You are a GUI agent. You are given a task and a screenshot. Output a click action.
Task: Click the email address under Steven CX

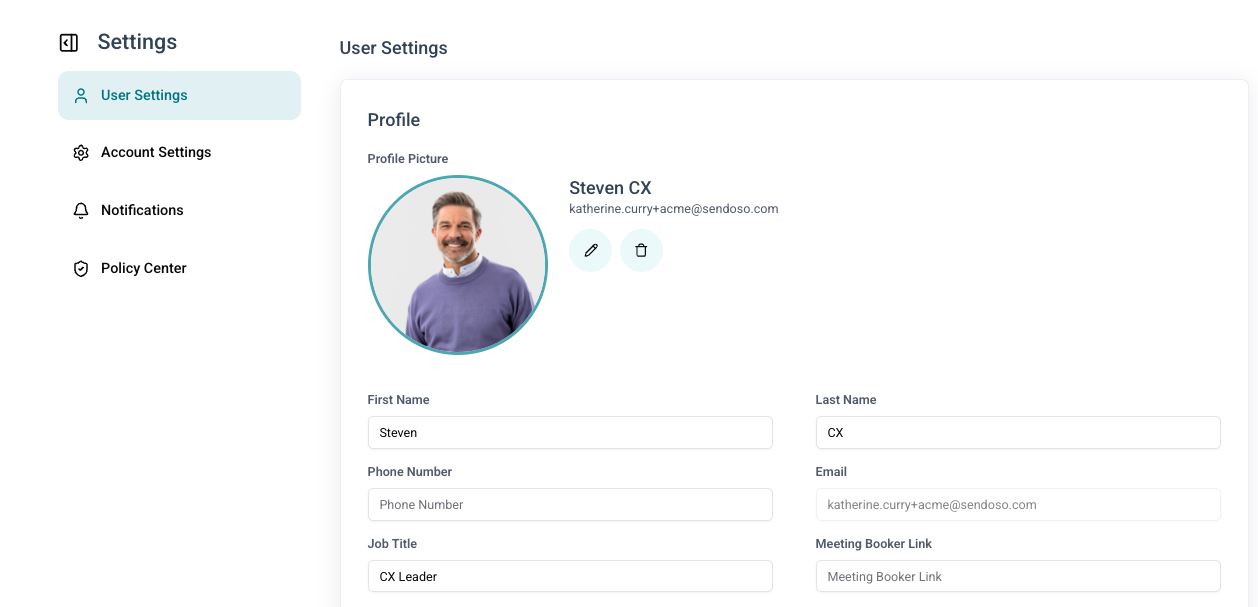673,209
